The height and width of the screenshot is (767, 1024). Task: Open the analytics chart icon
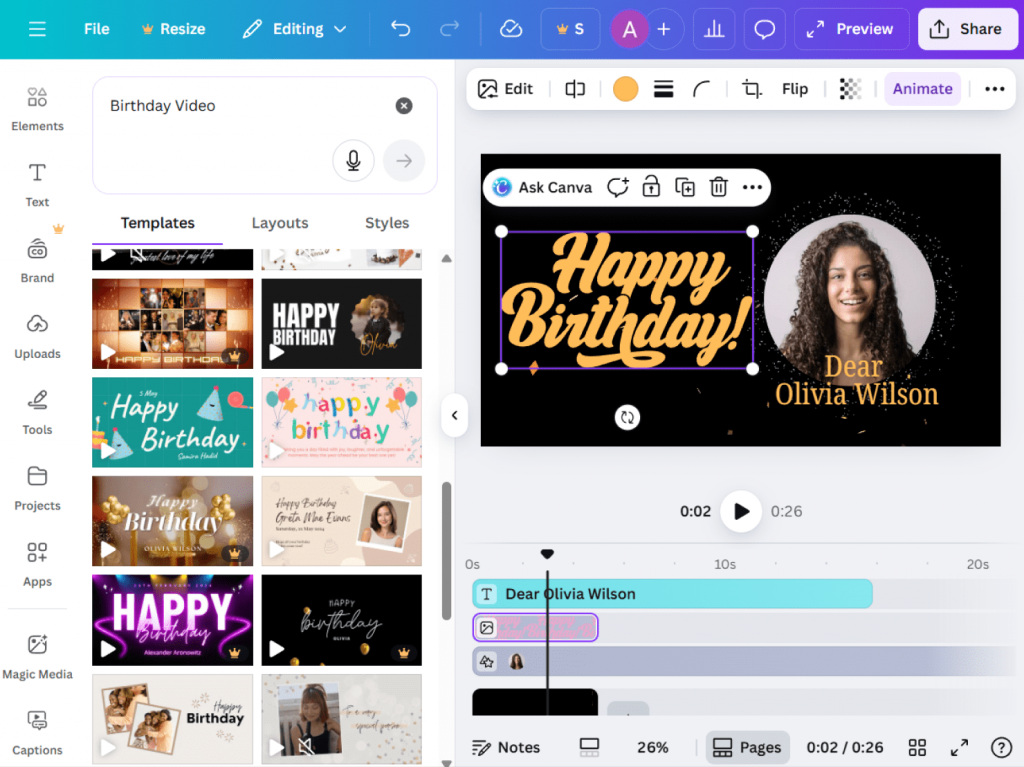(x=714, y=29)
